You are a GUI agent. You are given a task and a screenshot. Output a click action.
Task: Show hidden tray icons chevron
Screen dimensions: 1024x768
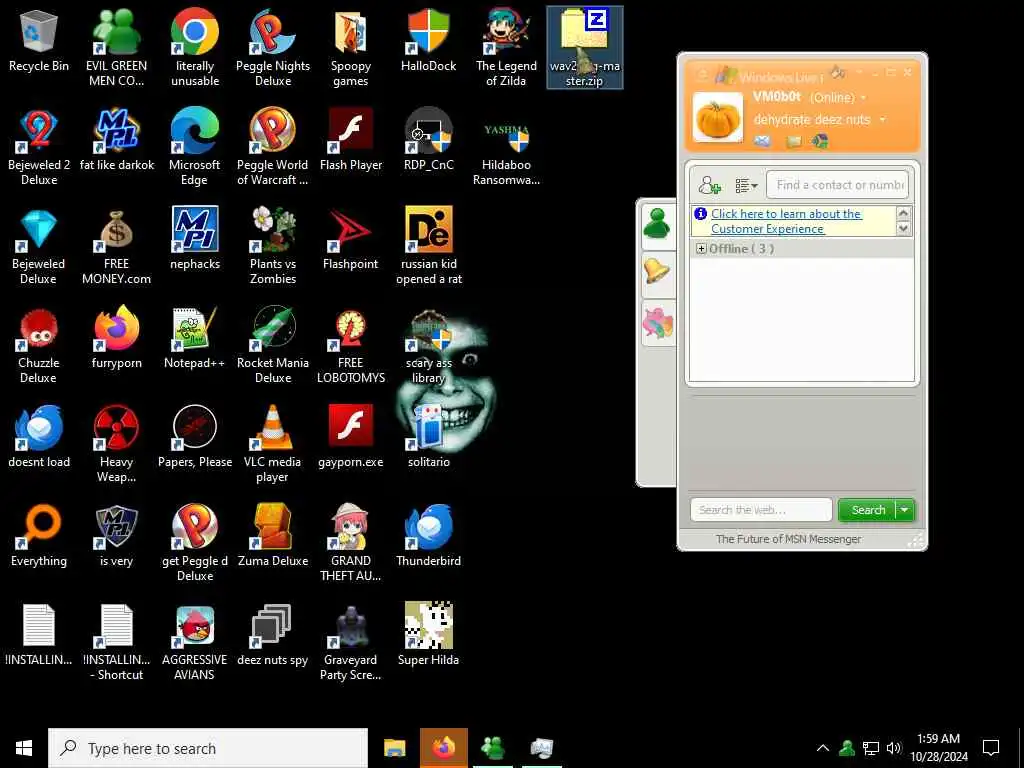[823, 748]
